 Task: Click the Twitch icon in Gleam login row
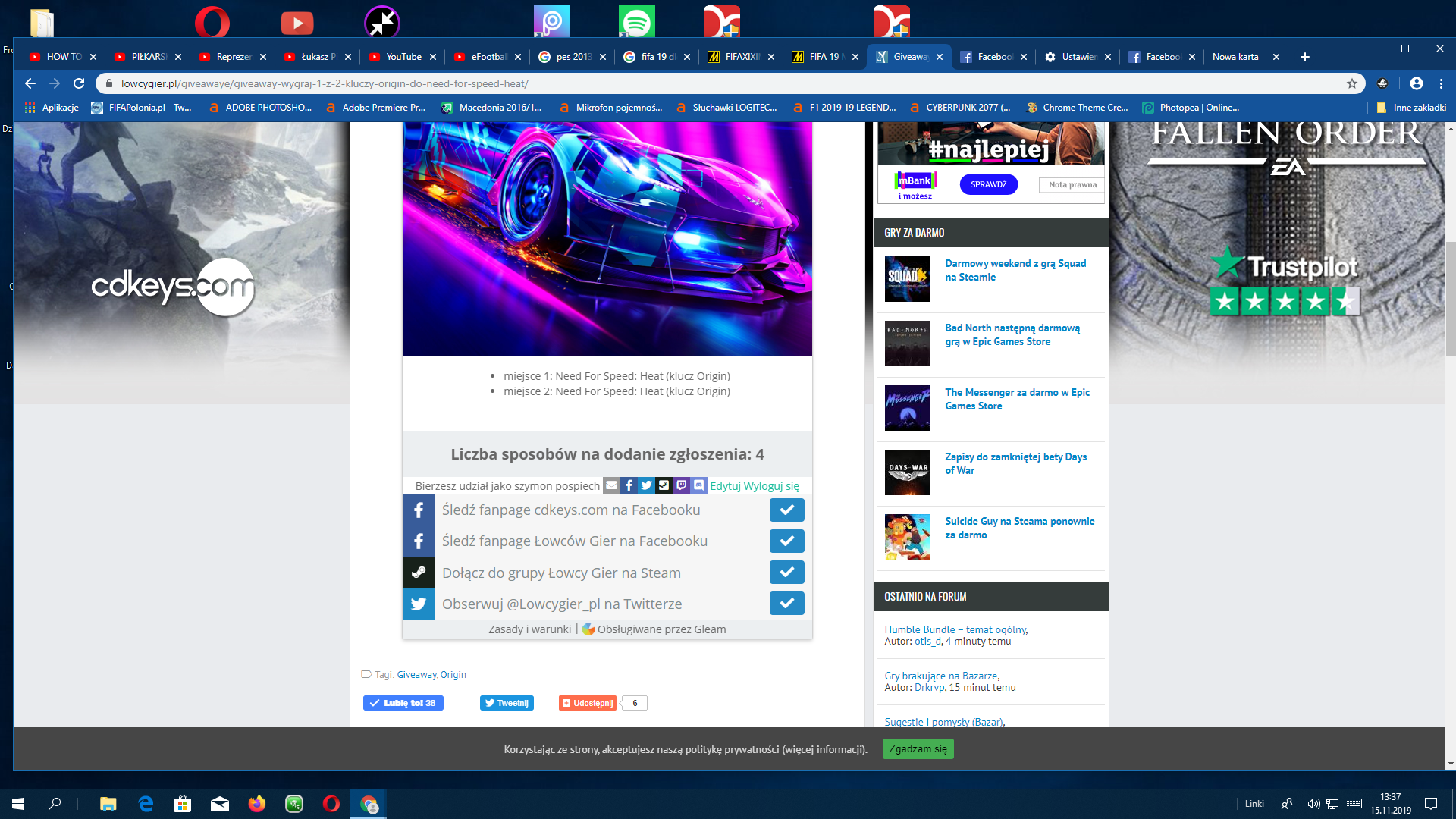click(x=681, y=485)
